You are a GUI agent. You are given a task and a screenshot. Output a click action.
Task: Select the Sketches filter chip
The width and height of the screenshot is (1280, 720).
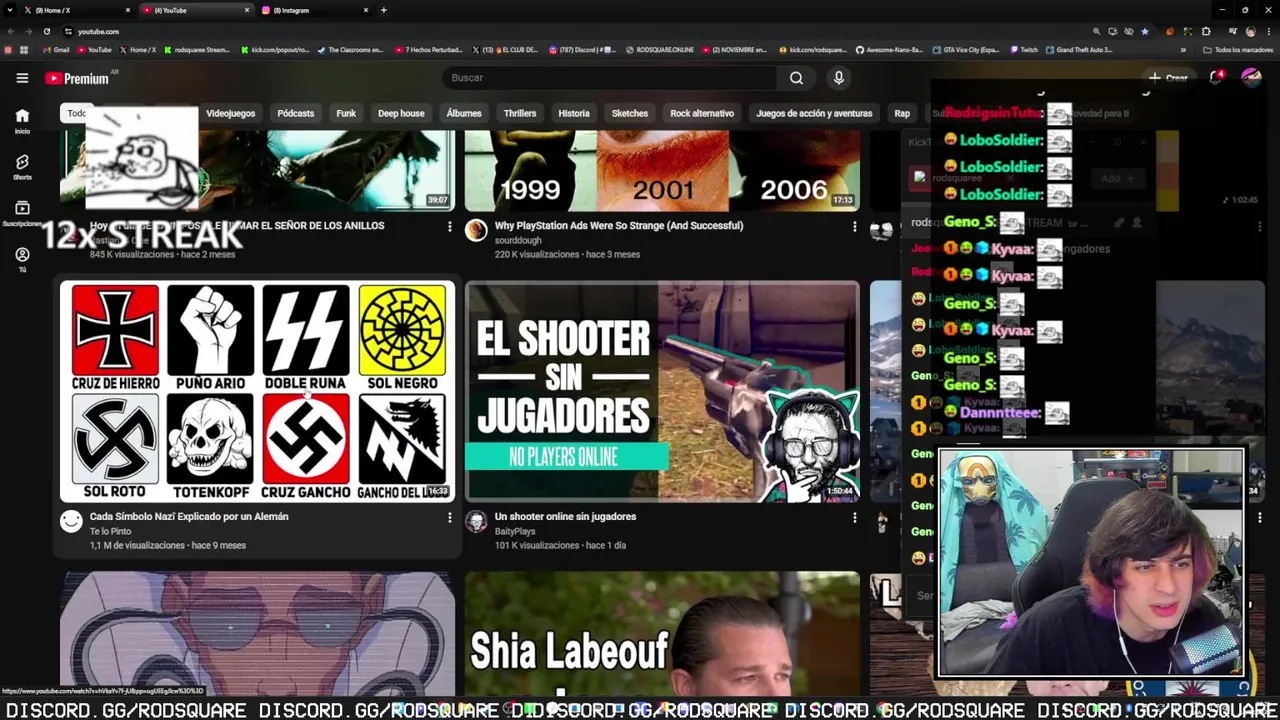(x=630, y=113)
